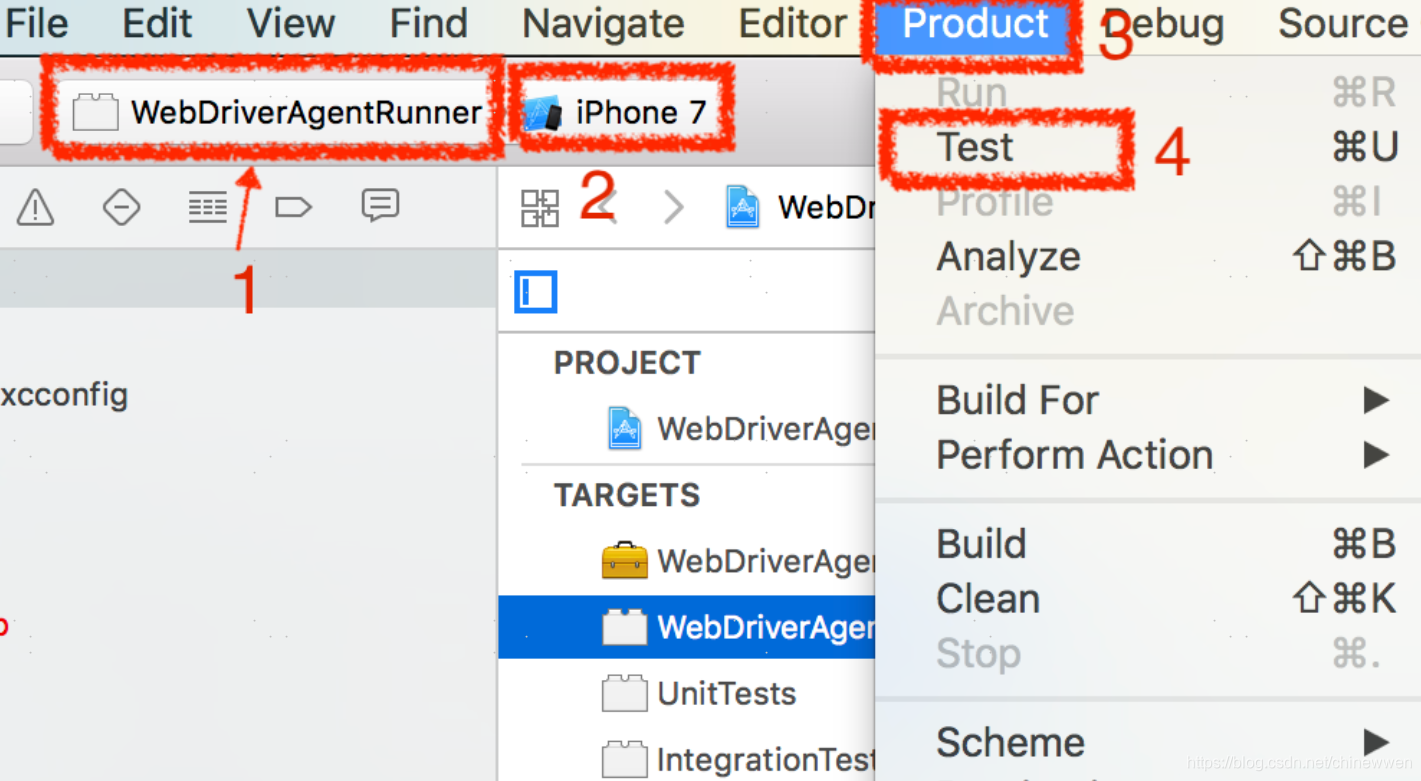The width and height of the screenshot is (1421, 781).
Task: Select Clean in the Product menu
Action: click(x=988, y=599)
